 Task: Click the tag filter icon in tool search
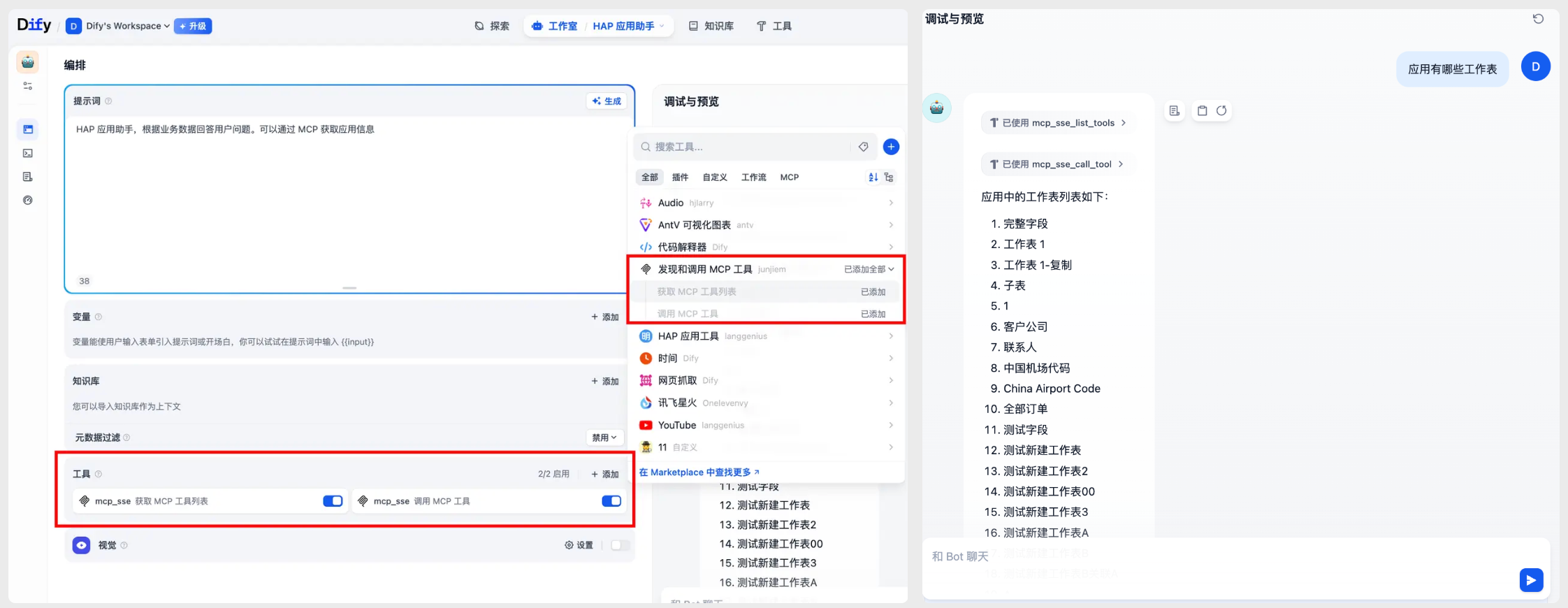pos(864,147)
